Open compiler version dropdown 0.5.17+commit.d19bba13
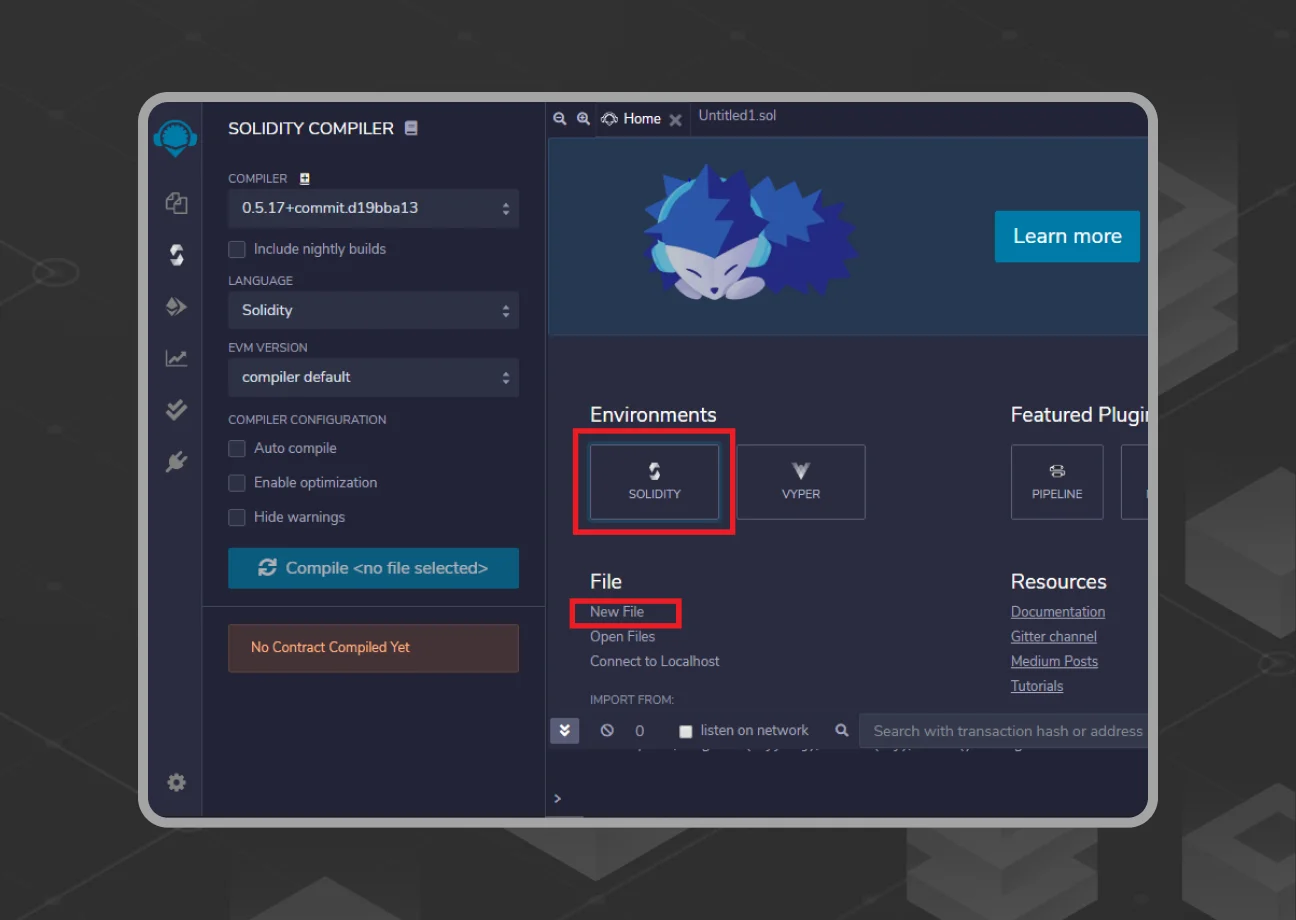1296x920 pixels. click(x=373, y=209)
